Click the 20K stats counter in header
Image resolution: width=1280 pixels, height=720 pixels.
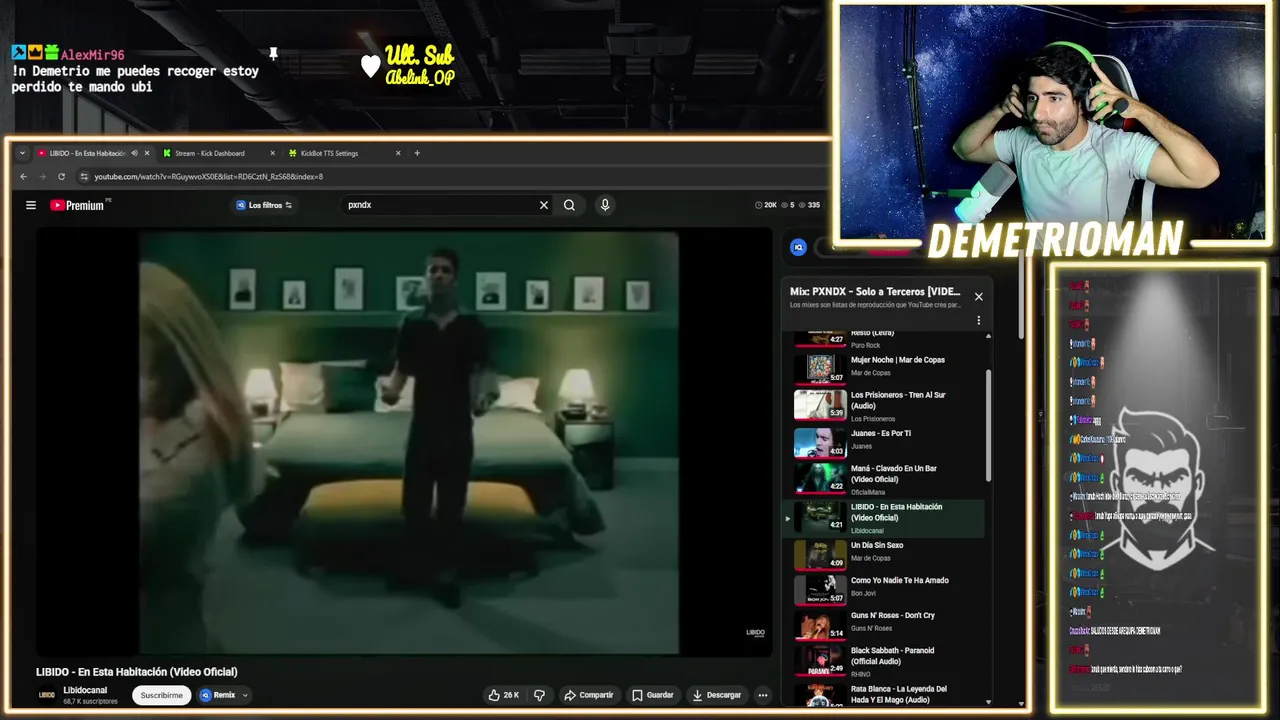click(x=766, y=205)
